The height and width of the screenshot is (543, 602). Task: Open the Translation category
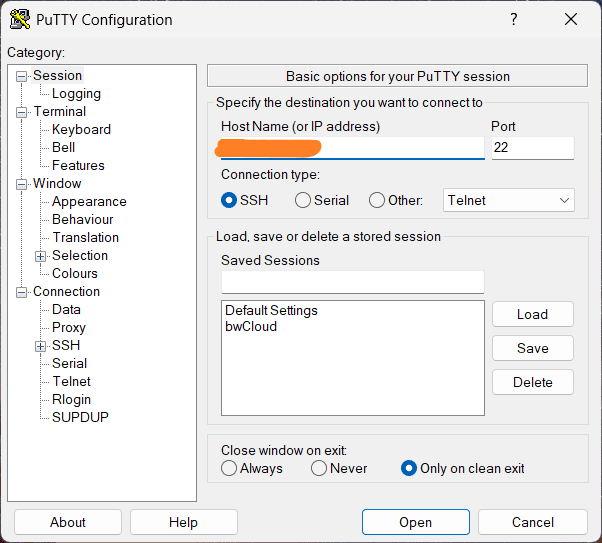(x=85, y=238)
